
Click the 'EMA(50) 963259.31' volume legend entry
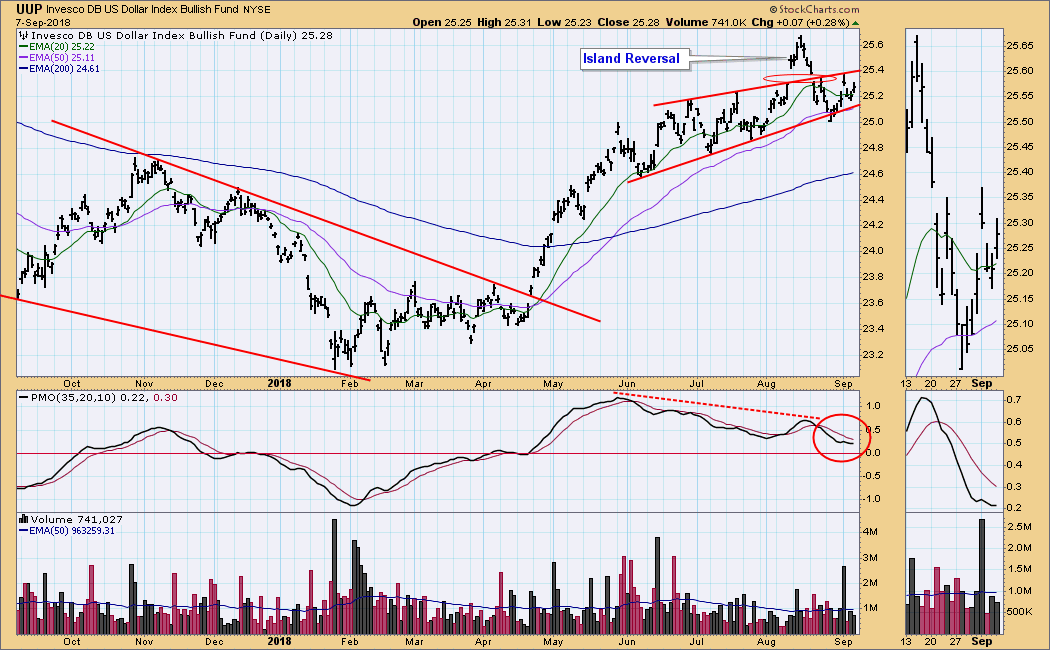[72, 531]
